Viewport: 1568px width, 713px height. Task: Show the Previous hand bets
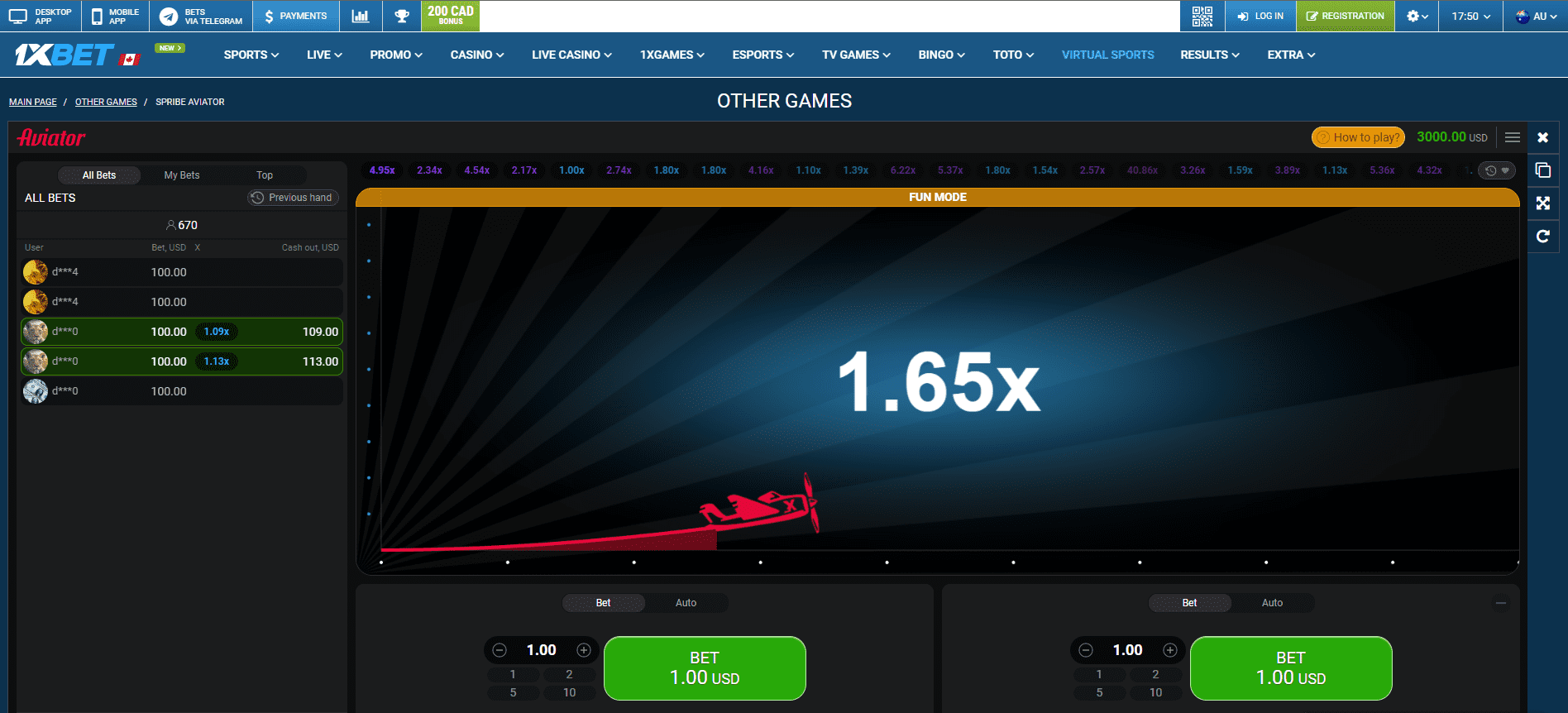point(294,198)
